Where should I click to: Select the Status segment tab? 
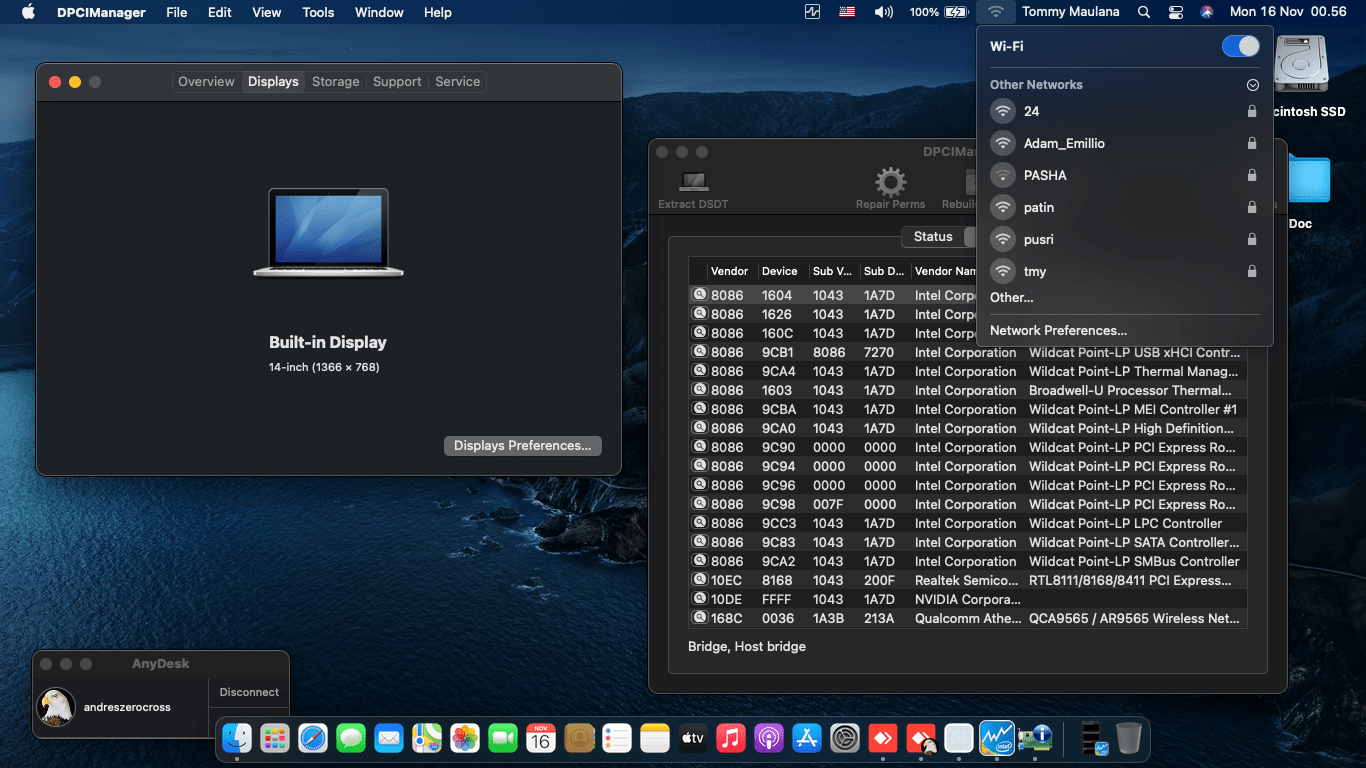[932, 237]
